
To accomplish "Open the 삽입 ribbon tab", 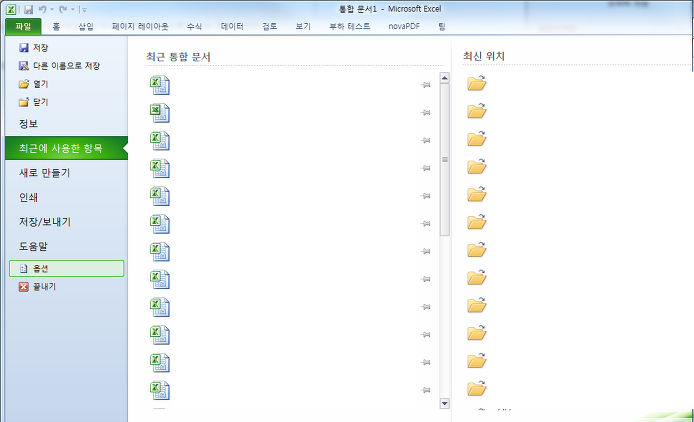I will 86,27.
